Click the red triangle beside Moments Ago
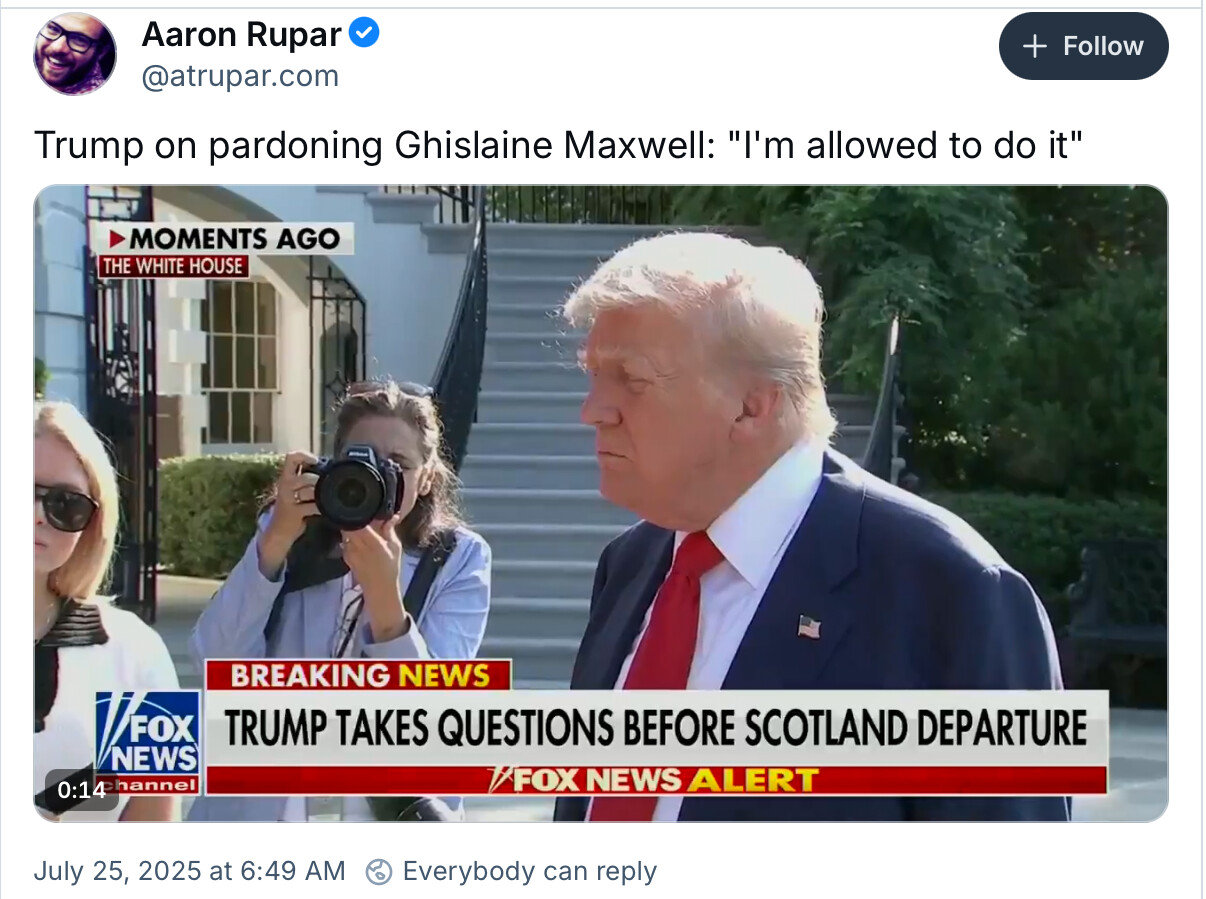 click(118, 239)
